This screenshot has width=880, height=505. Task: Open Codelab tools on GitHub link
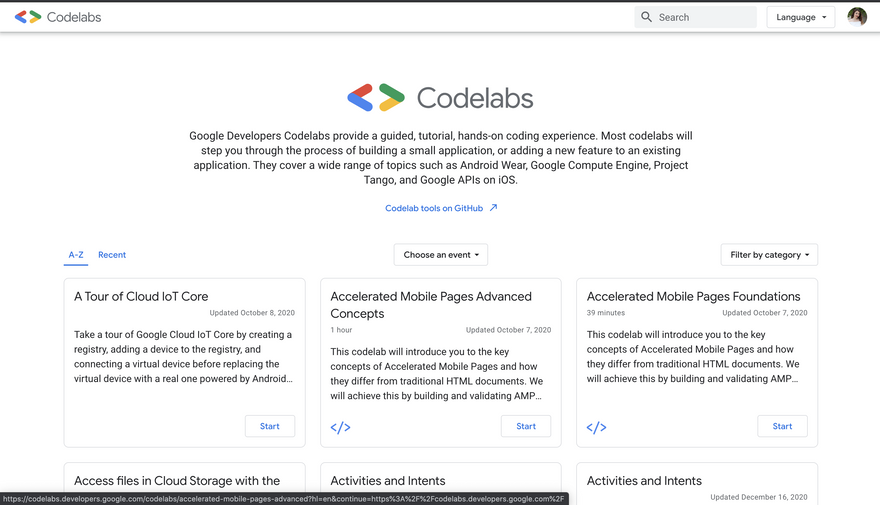(434, 208)
